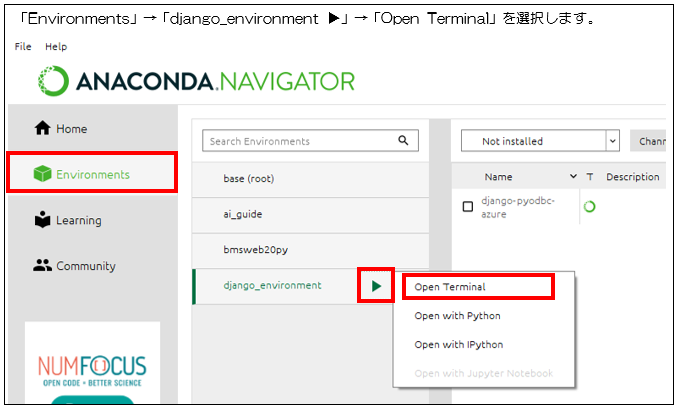Click the Name column sort chevron
Image resolution: width=679 pixels, height=407 pixels.
tap(573, 177)
